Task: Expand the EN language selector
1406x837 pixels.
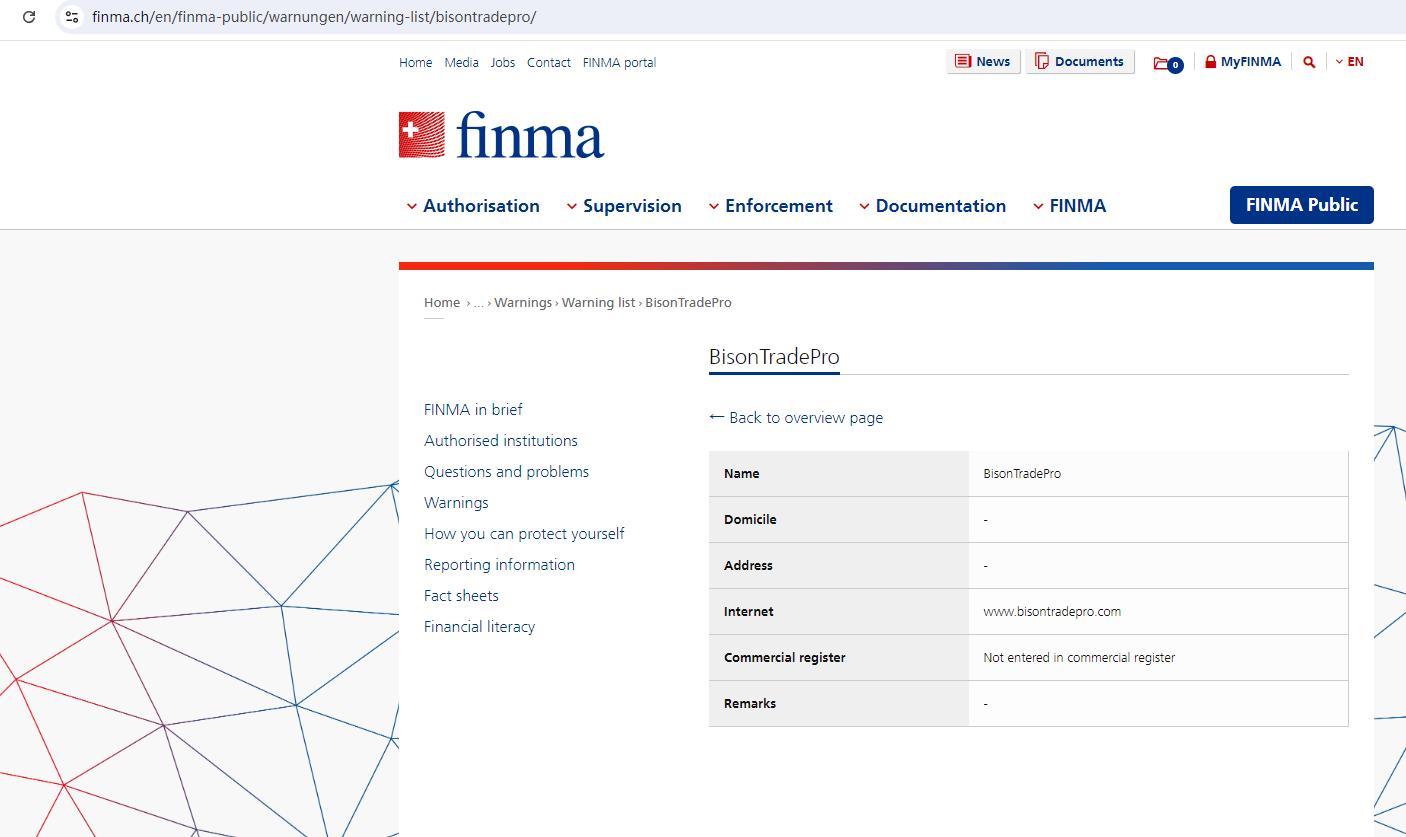Action: click(x=1349, y=62)
